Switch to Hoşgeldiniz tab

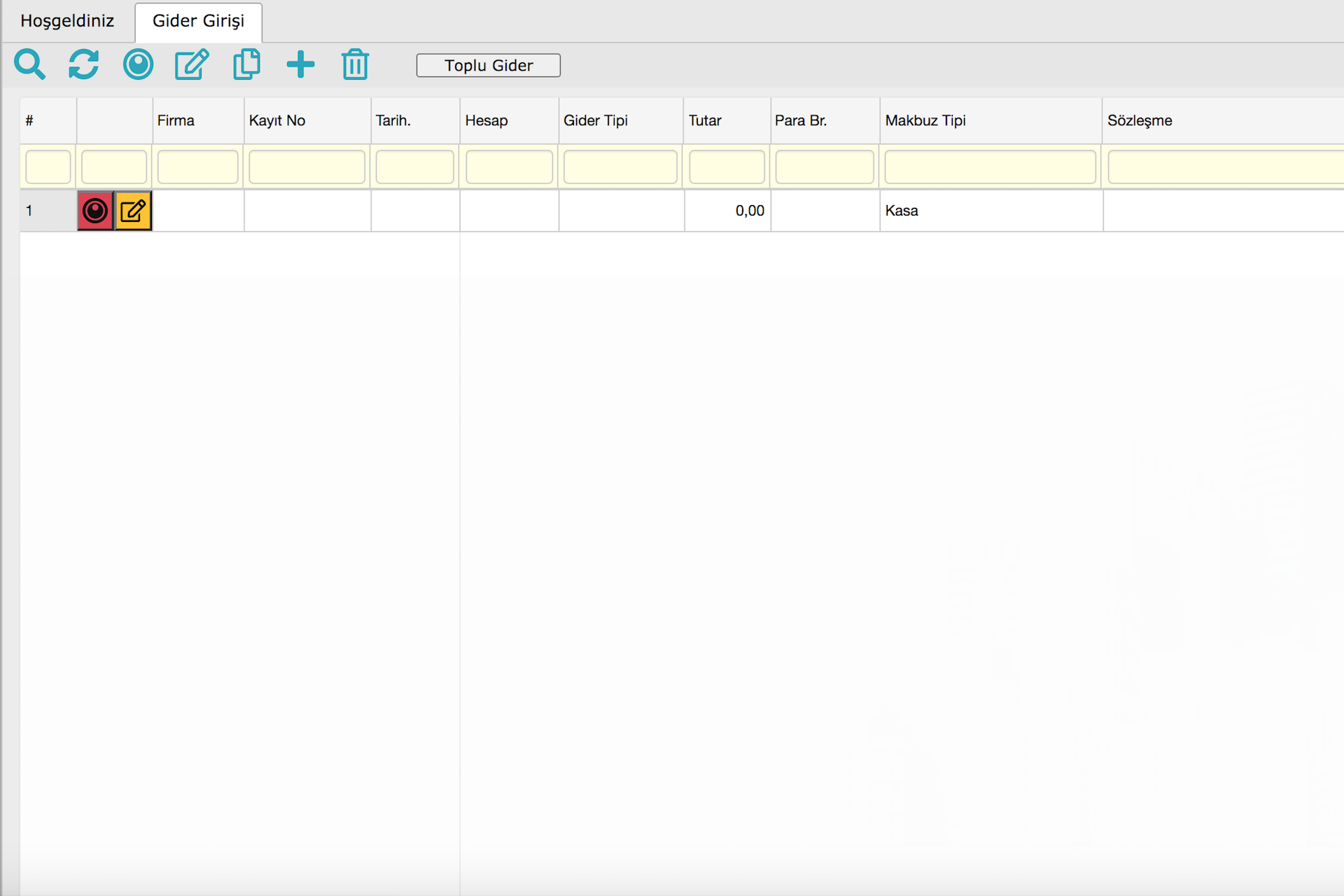67,21
